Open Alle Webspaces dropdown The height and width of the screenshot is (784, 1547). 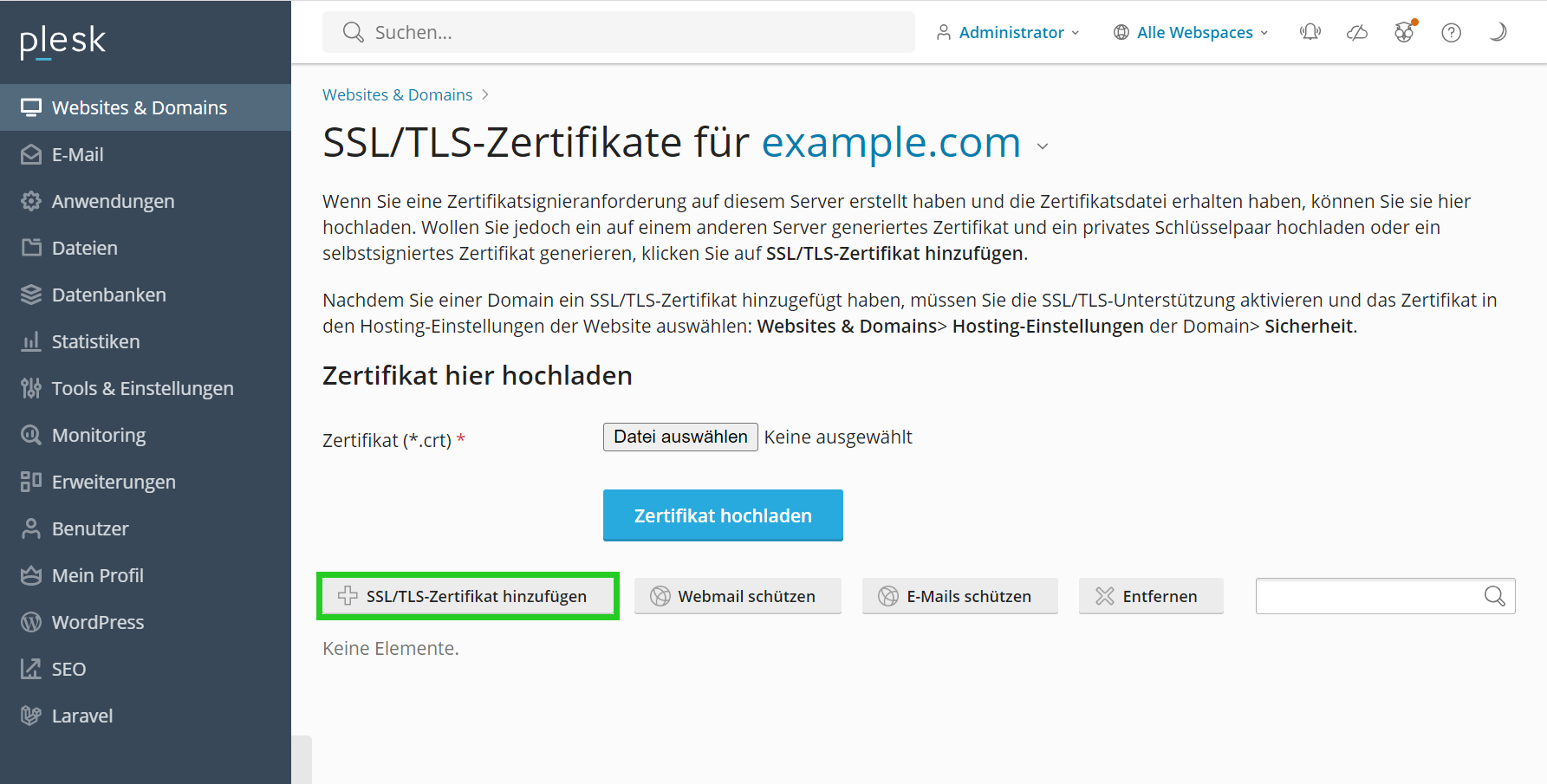(1191, 32)
